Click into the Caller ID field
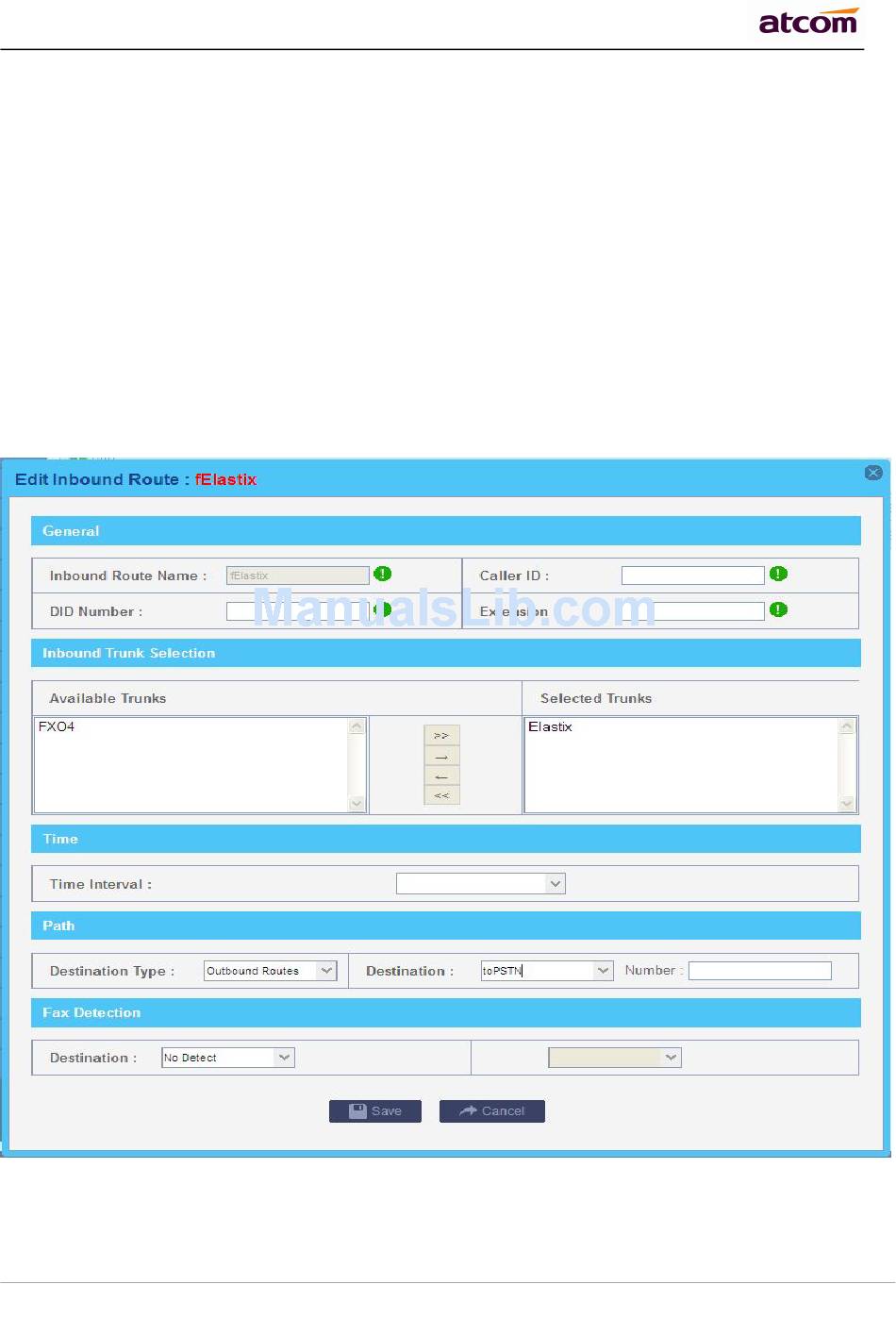This screenshot has width=896, height=1318. pyautogui.click(x=693, y=576)
